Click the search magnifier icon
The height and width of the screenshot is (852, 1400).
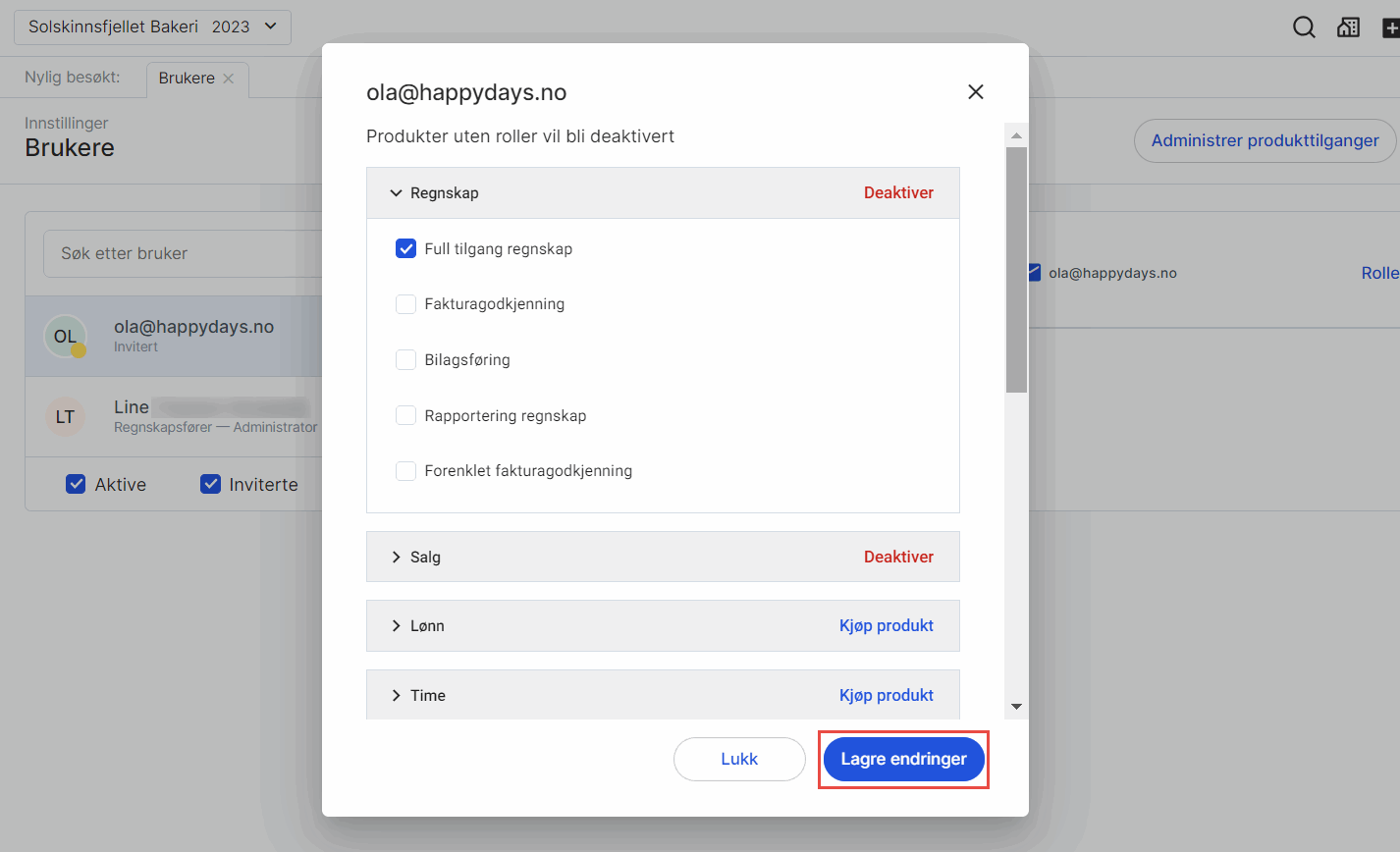1304,27
